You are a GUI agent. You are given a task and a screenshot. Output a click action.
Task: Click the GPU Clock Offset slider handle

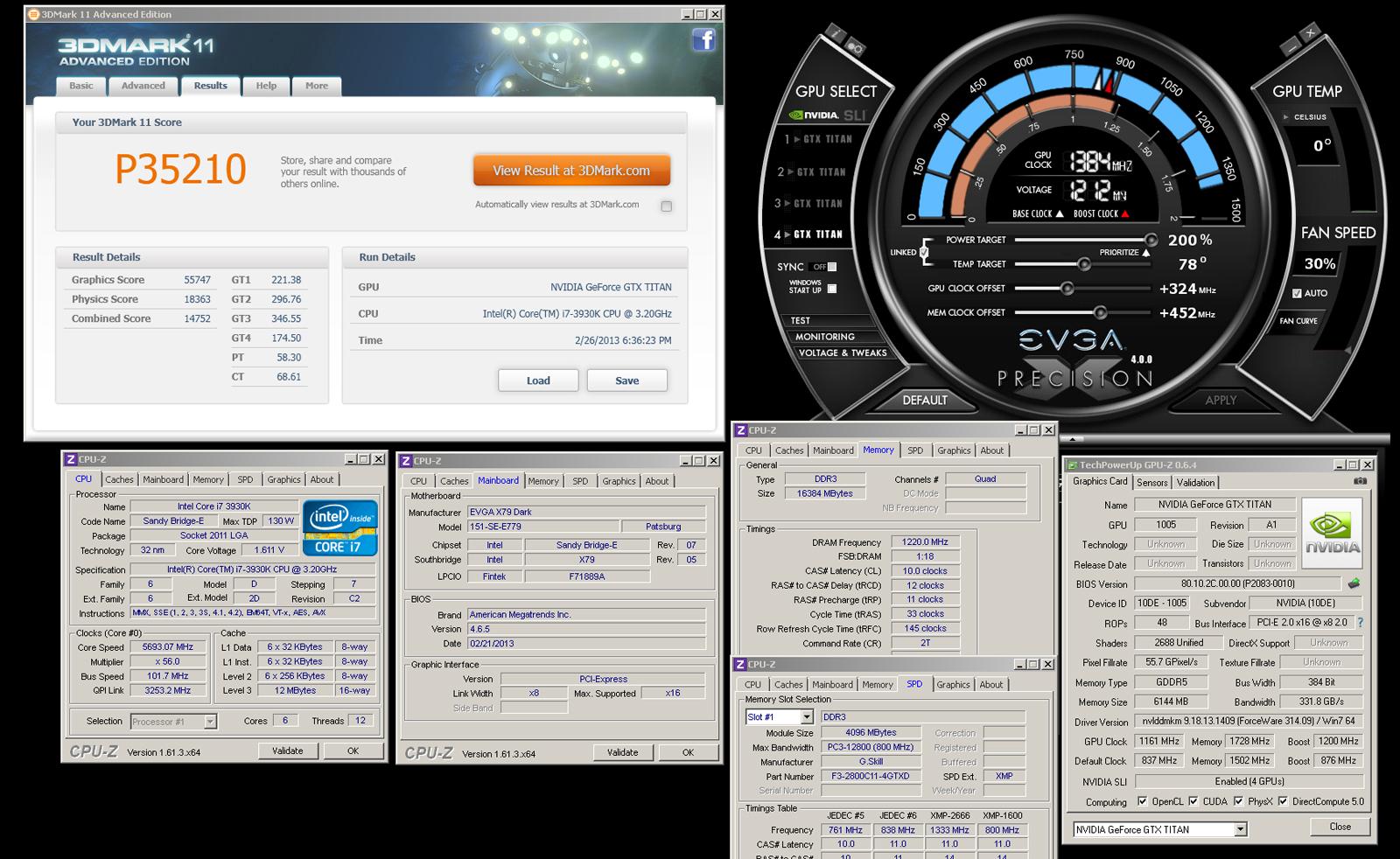point(1067,289)
